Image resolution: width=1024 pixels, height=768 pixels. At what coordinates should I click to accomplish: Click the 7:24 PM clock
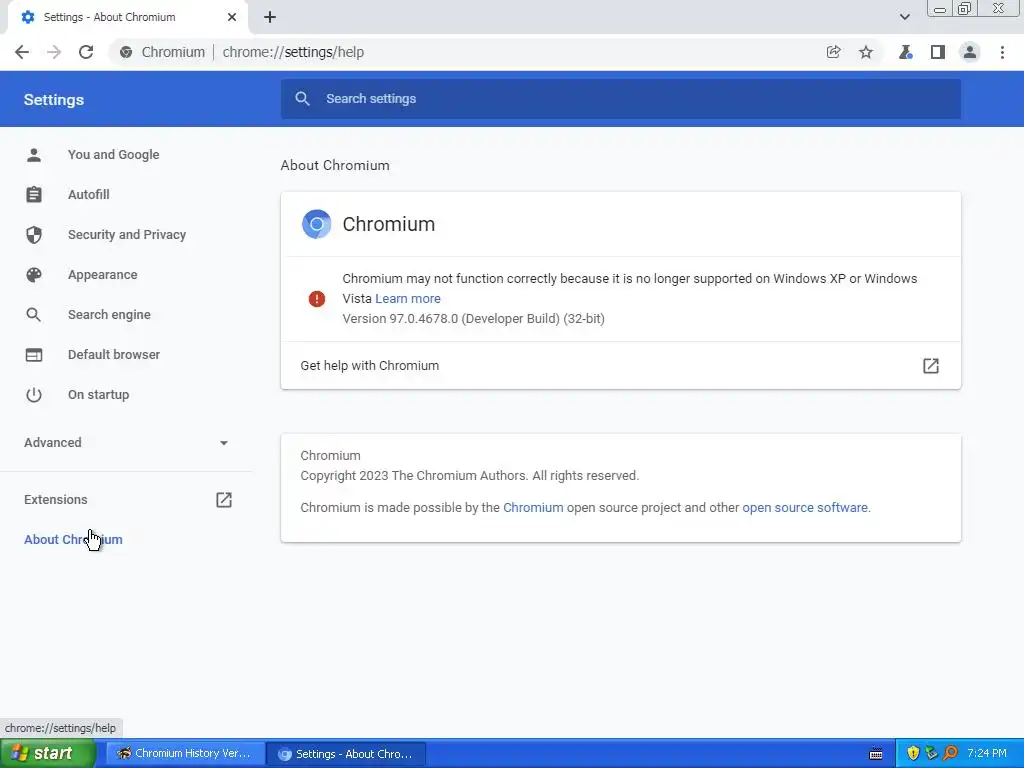coord(987,754)
